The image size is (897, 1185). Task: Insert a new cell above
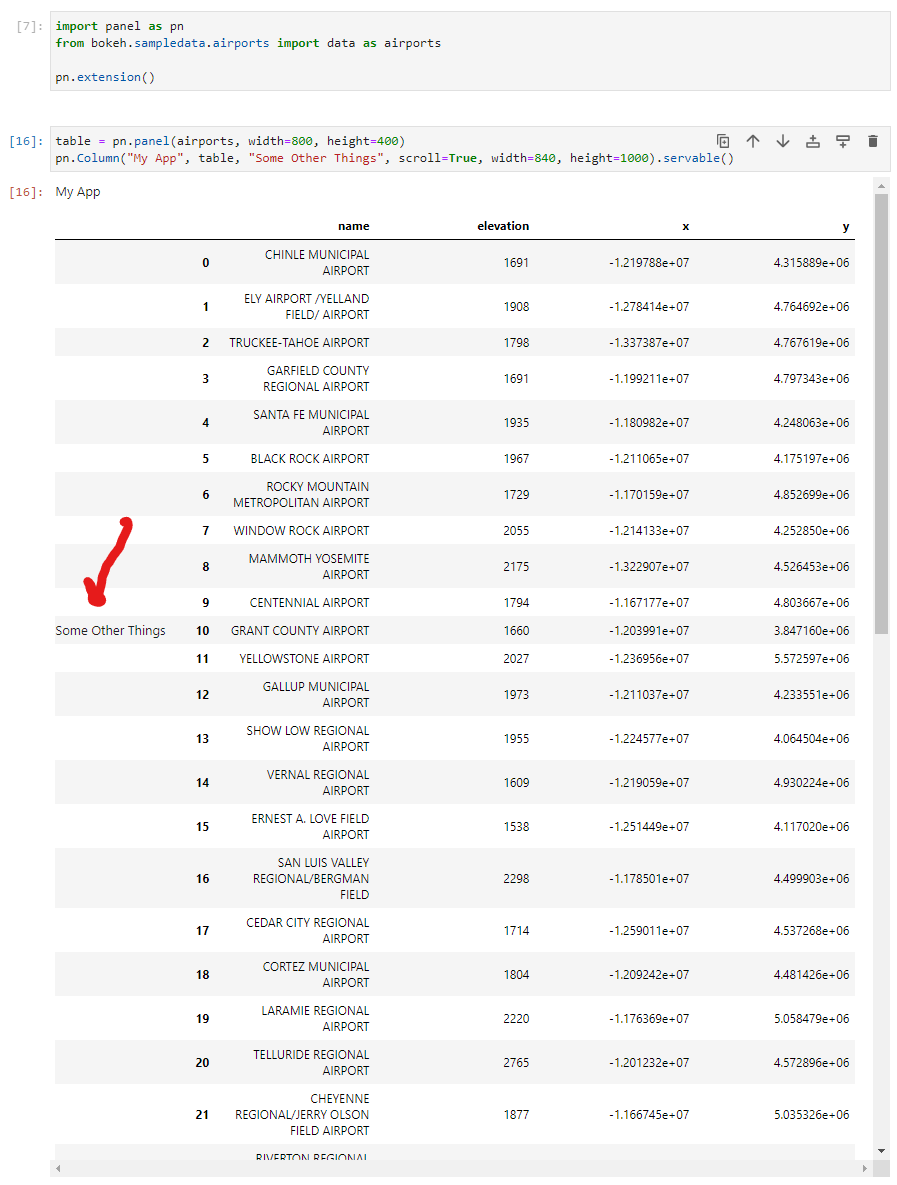coord(813,143)
